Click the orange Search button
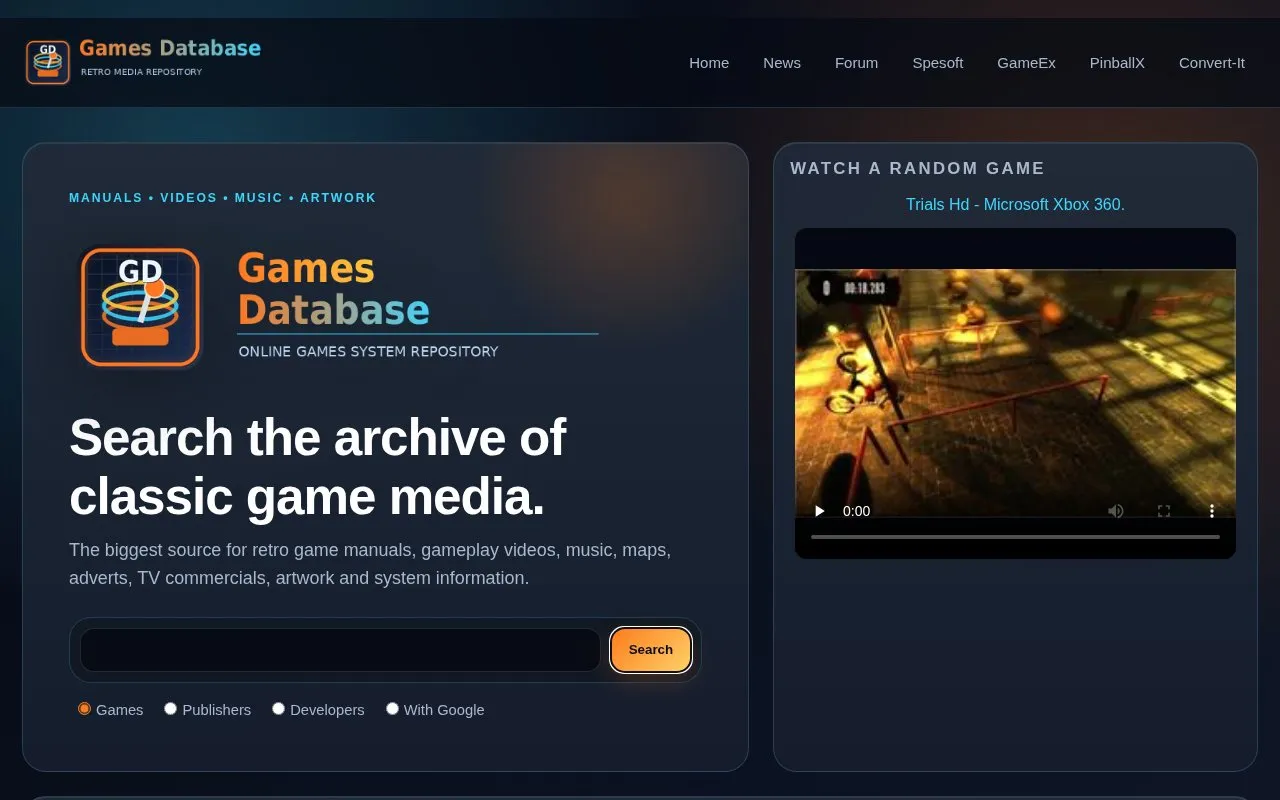Viewport: 1280px width, 800px height. click(651, 650)
